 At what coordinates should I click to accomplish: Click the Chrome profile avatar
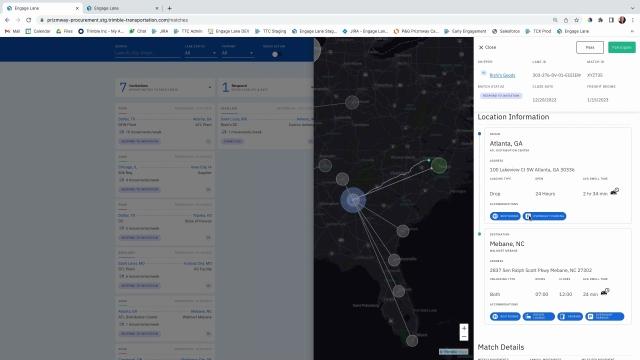pyautogui.click(x=622, y=20)
